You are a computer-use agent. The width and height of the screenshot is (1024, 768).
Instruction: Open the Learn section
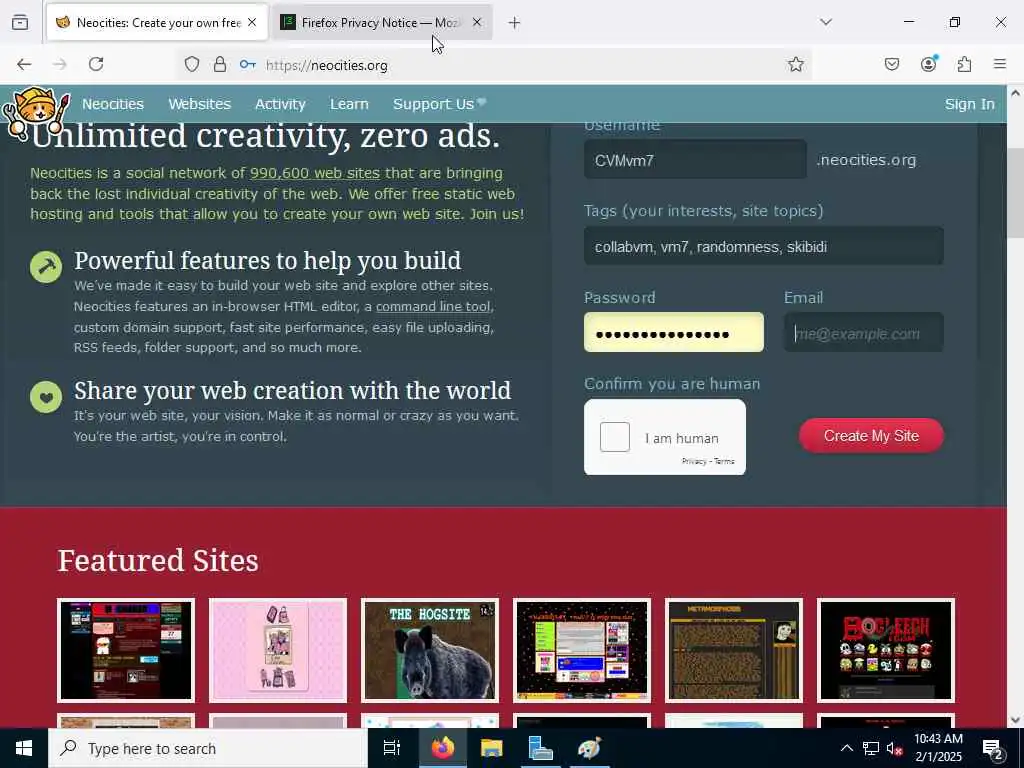[349, 104]
